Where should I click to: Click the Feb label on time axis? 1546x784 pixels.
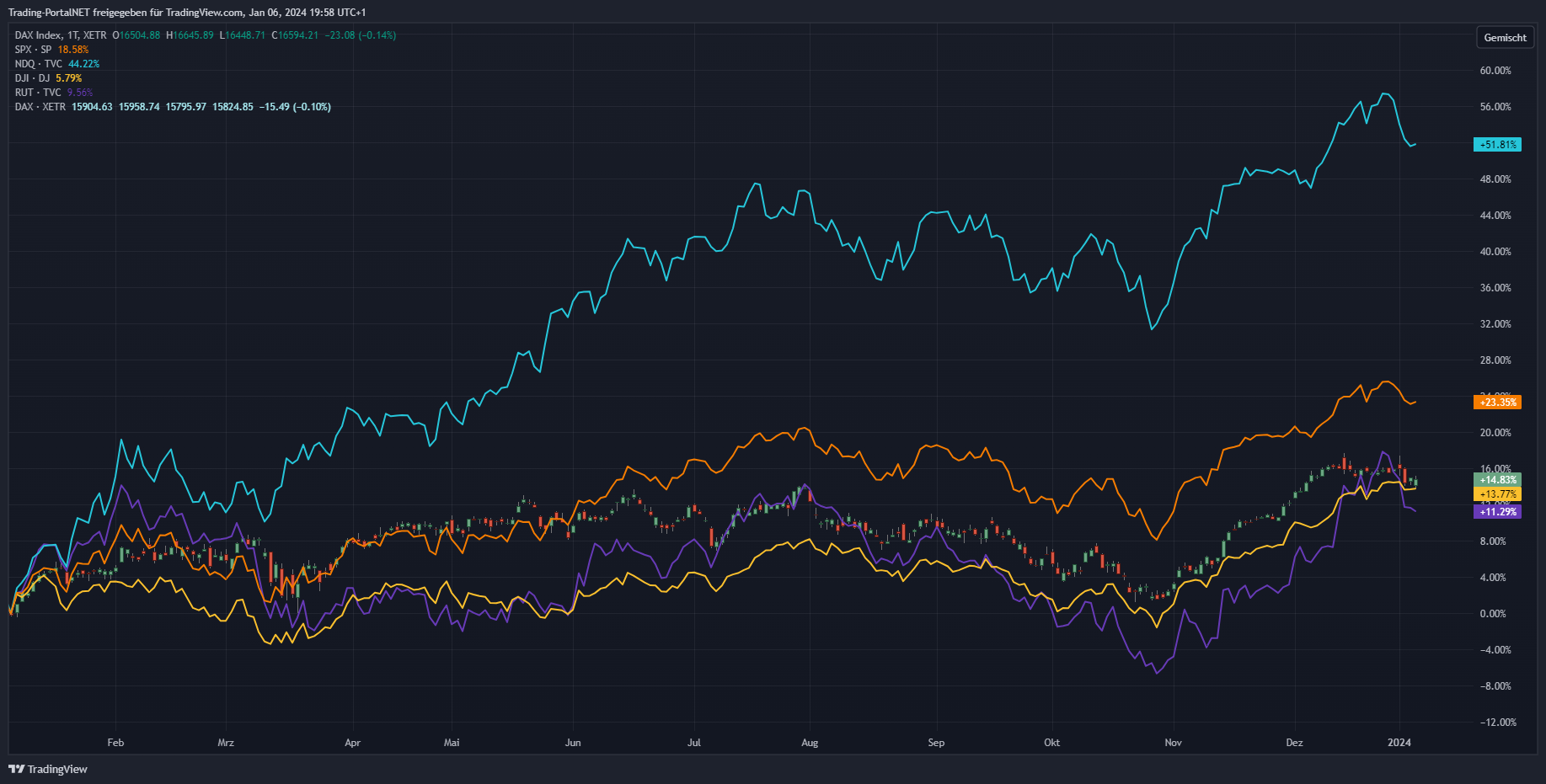coord(115,743)
